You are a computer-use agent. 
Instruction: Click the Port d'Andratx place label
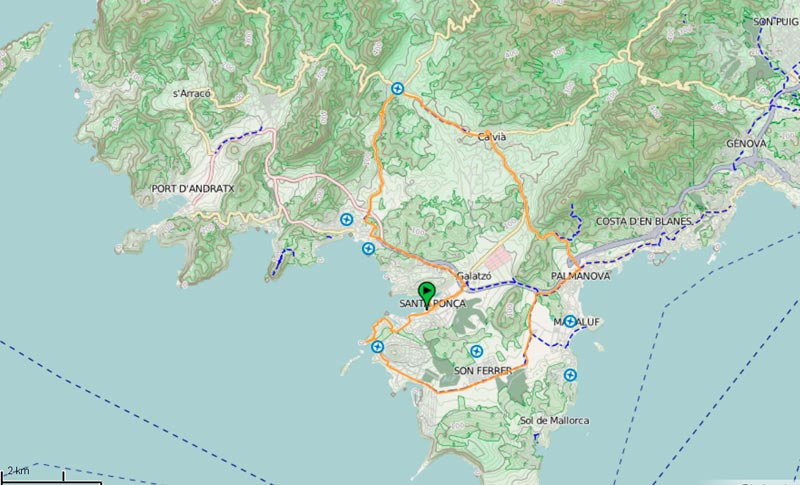pyautogui.click(x=193, y=189)
